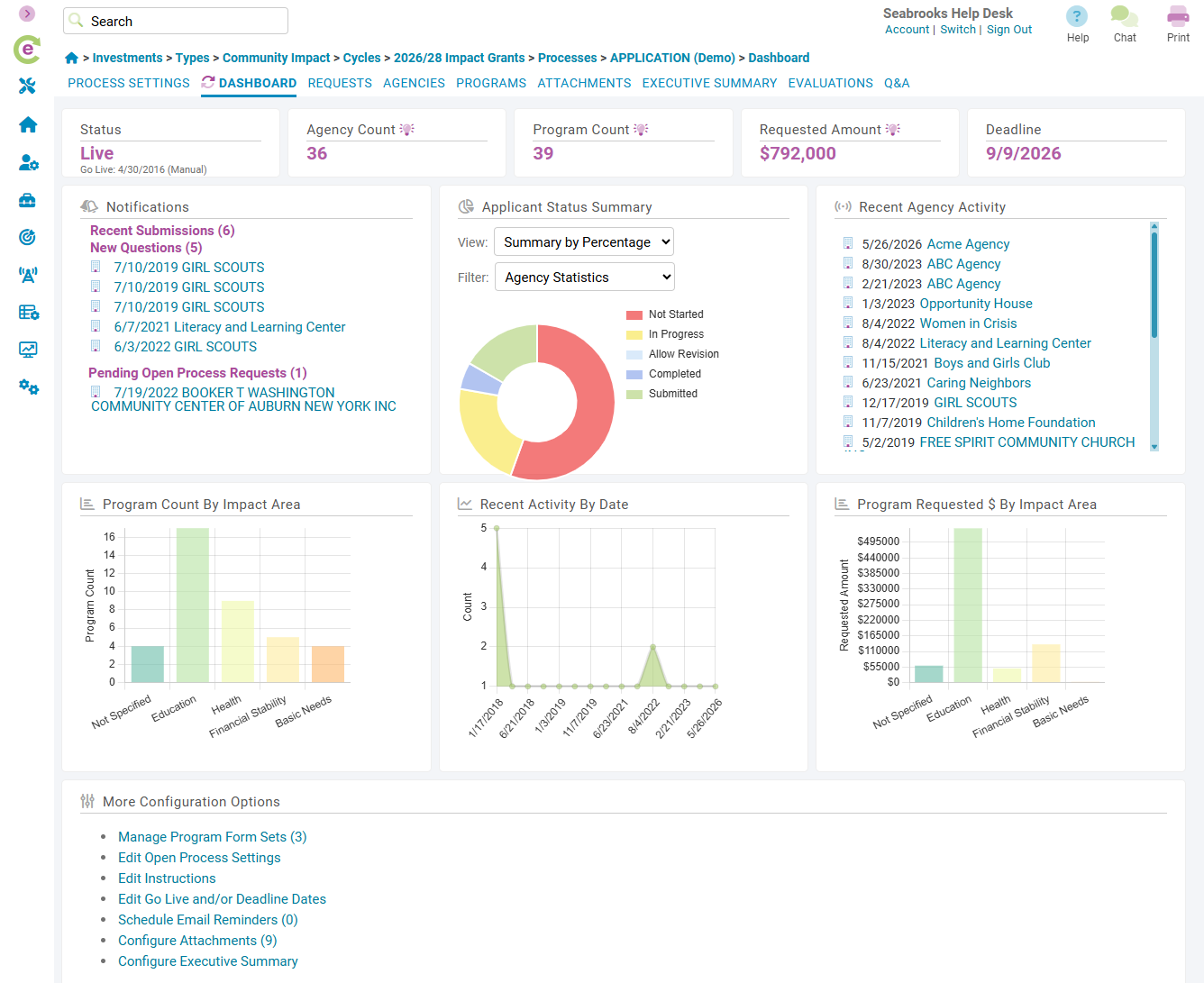
Task: Open Pending Open Process Requests (1)
Action: (x=197, y=373)
